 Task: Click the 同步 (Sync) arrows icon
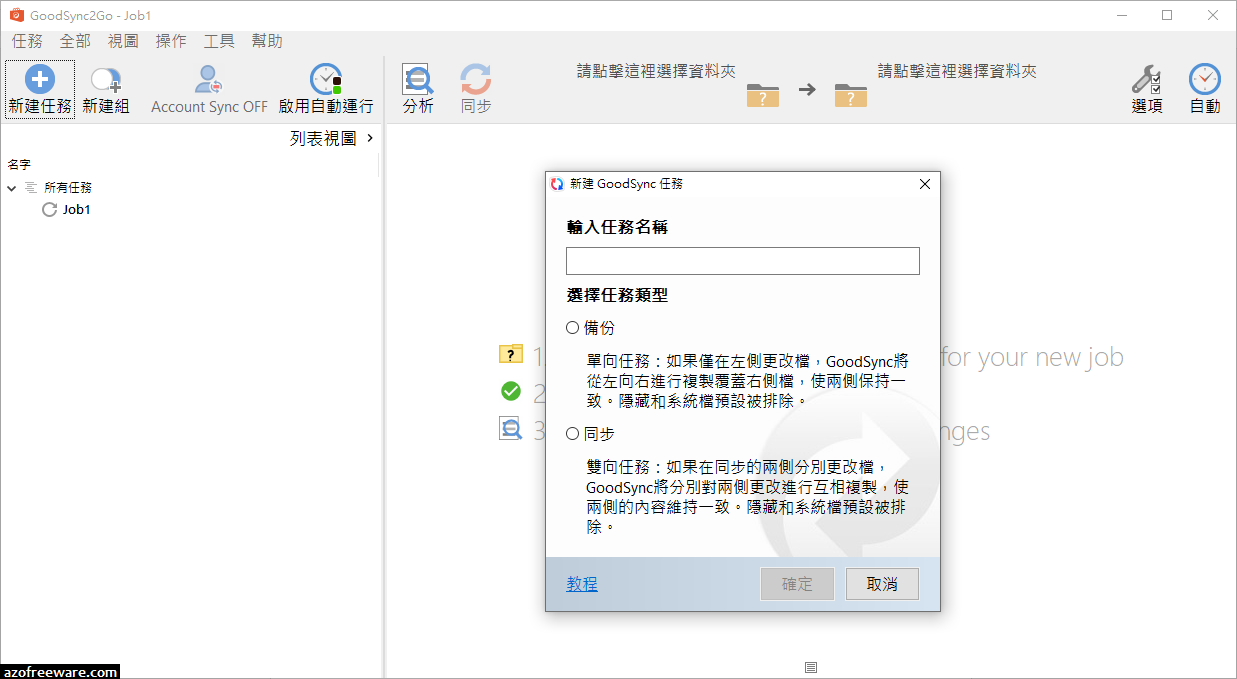[476, 80]
